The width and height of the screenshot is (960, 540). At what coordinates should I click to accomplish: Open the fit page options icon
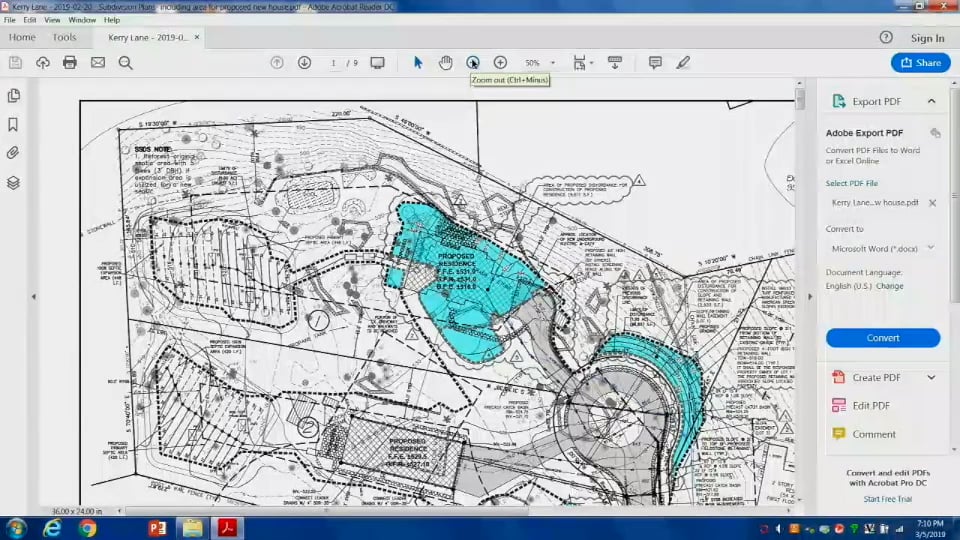click(579, 62)
